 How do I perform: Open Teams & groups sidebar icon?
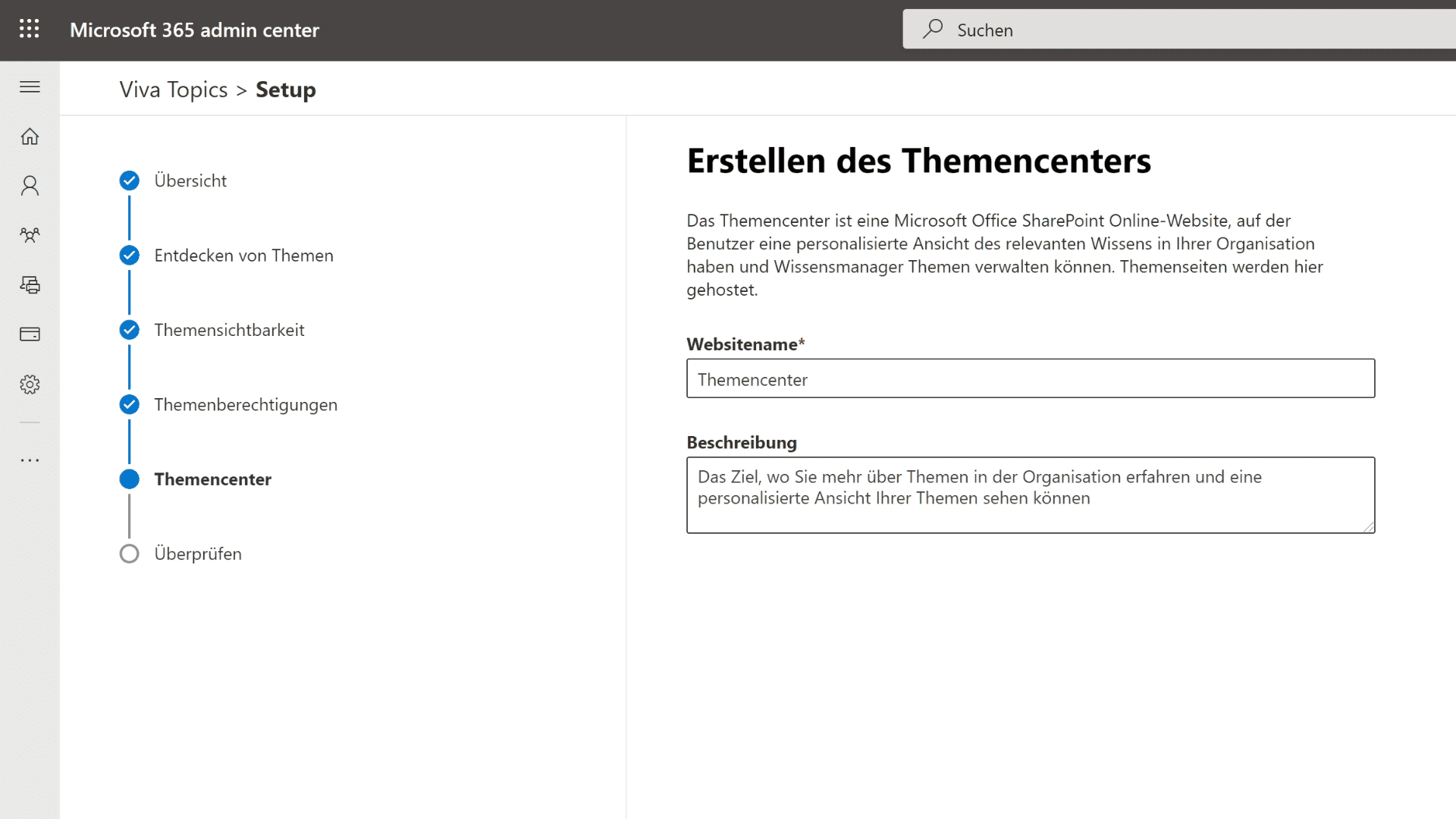pyautogui.click(x=30, y=235)
